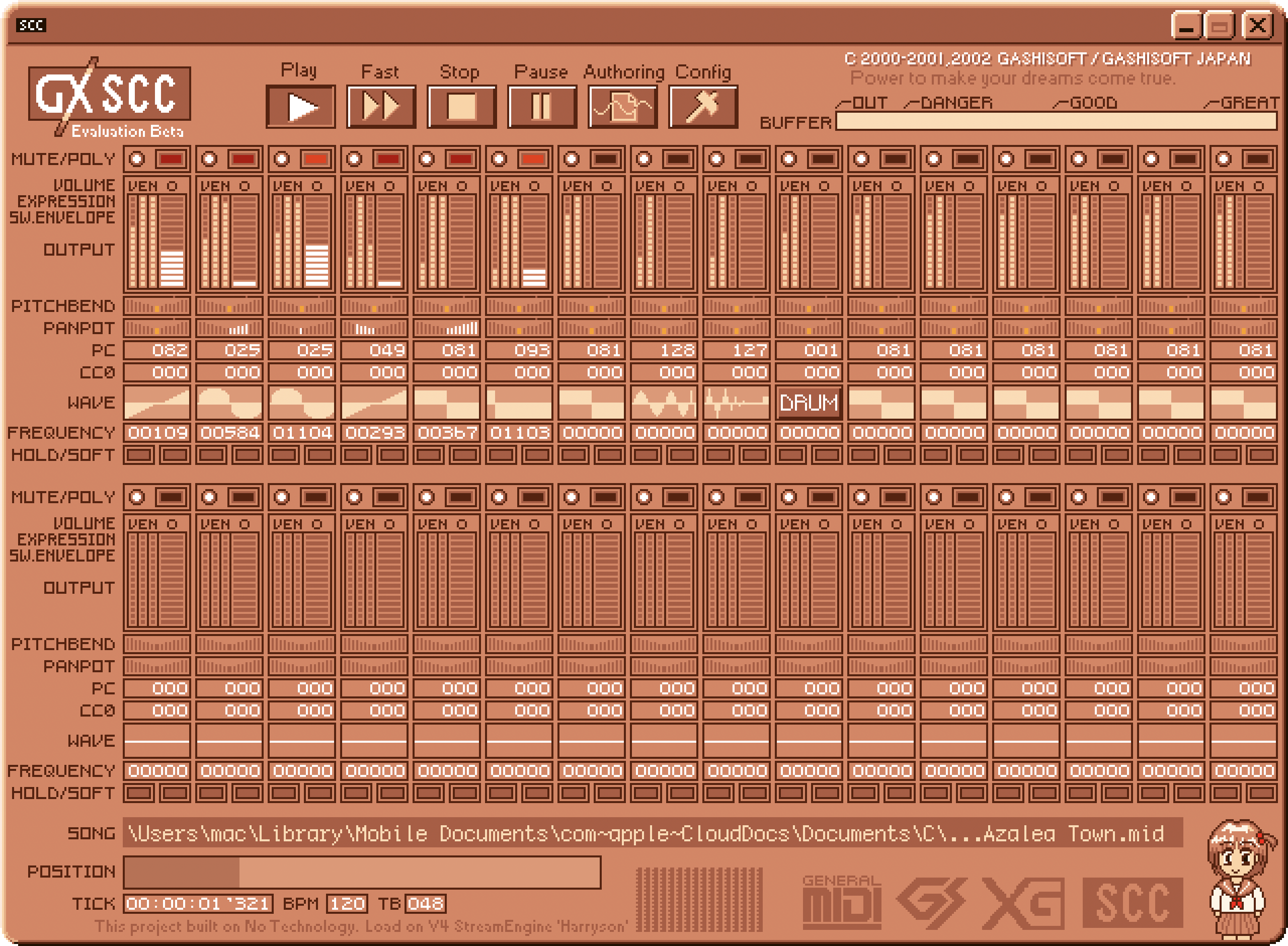Click the ramp wave of PC 049 channel
1288x946 pixels.
pyautogui.click(x=374, y=403)
